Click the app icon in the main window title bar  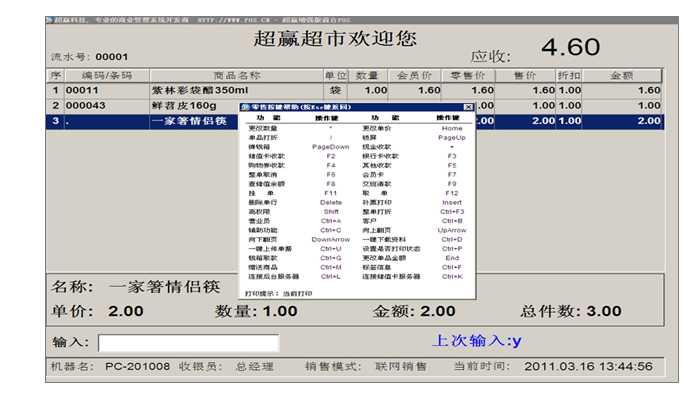click(50, 20)
